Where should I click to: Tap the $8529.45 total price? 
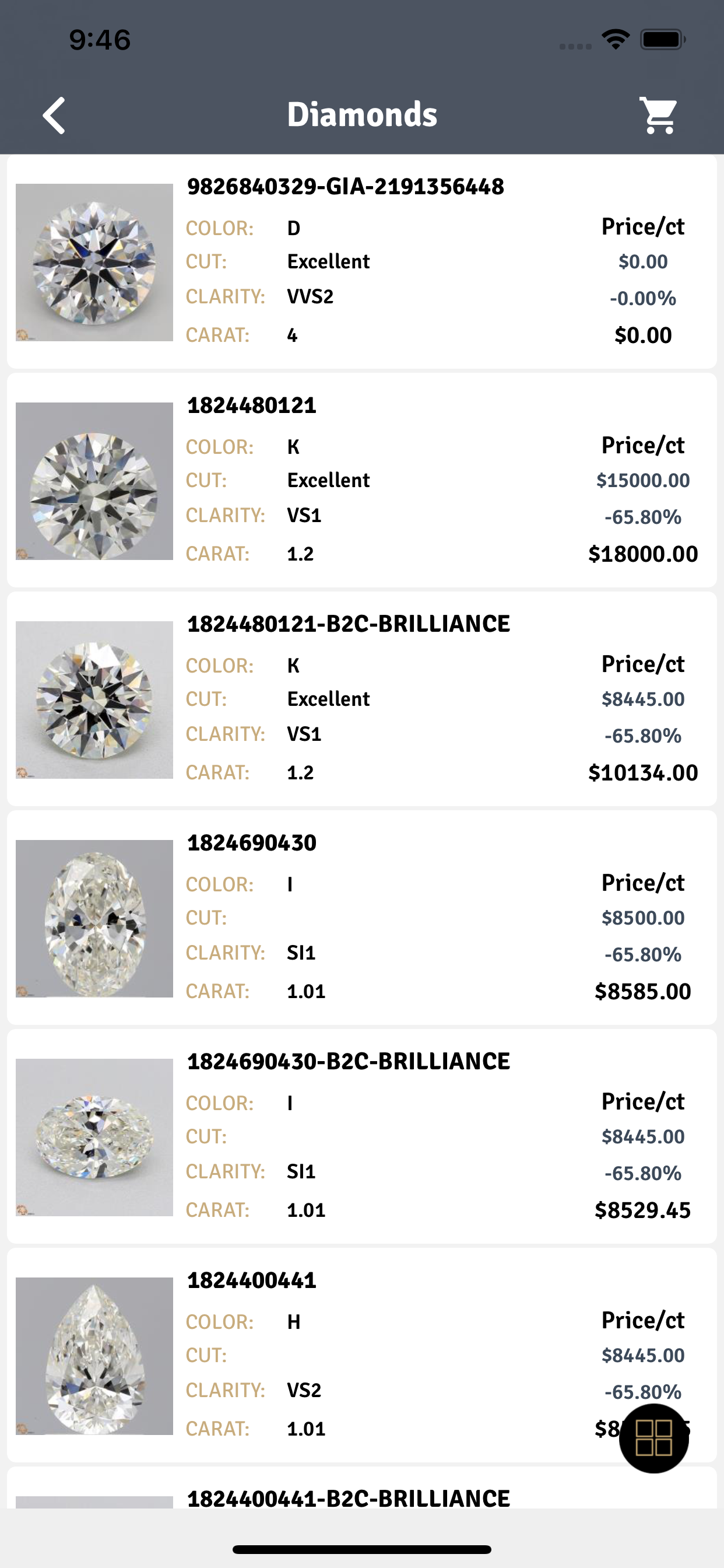(x=642, y=1210)
